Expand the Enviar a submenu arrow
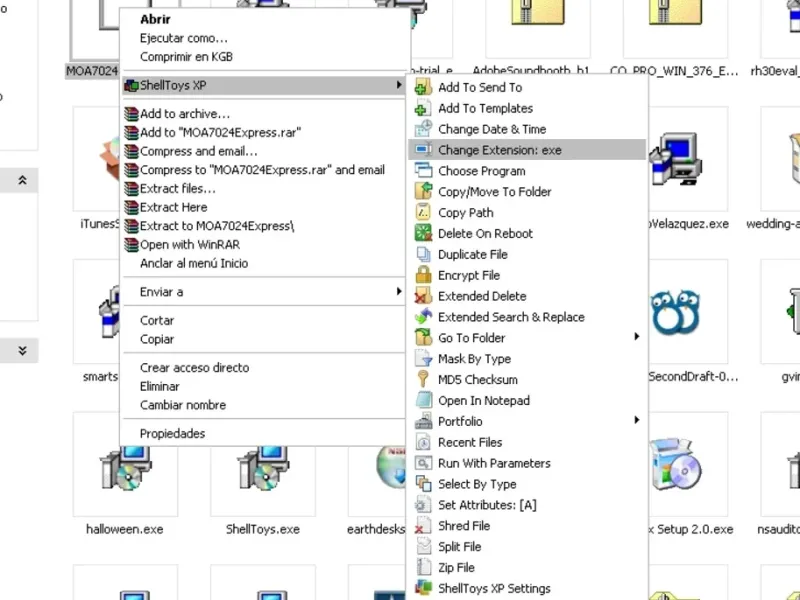800x600 pixels. [x=398, y=291]
